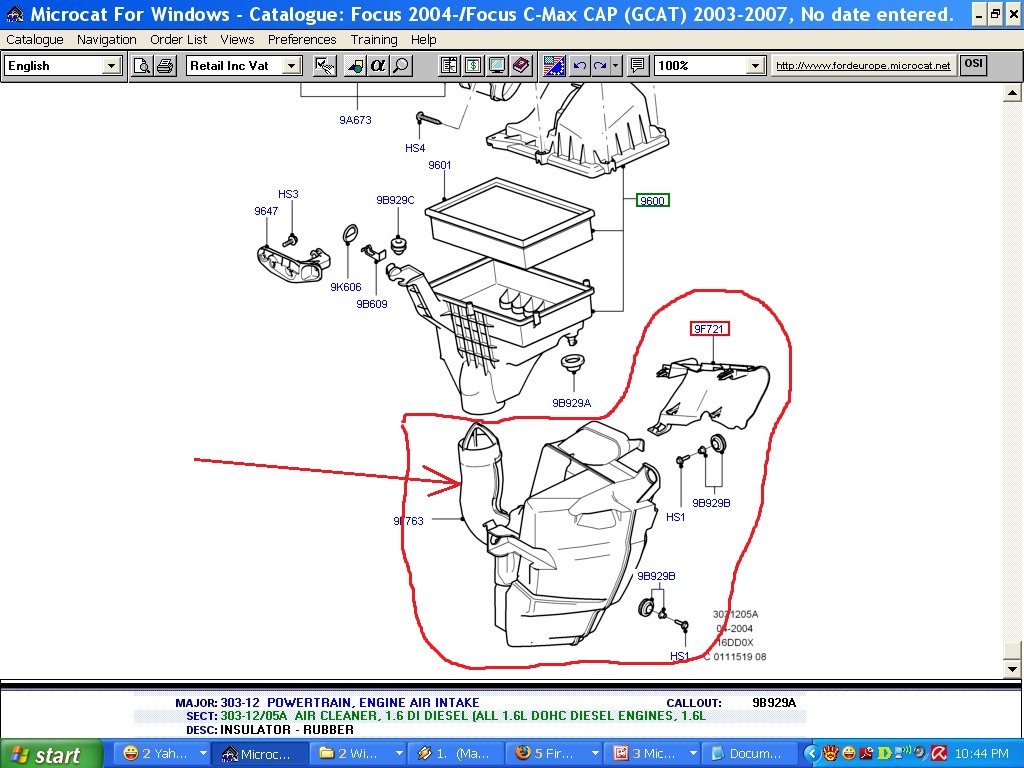Open the Order List menu
Viewport: 1024px width, 768px height.
pyautogui.click(x=179, y=40)
